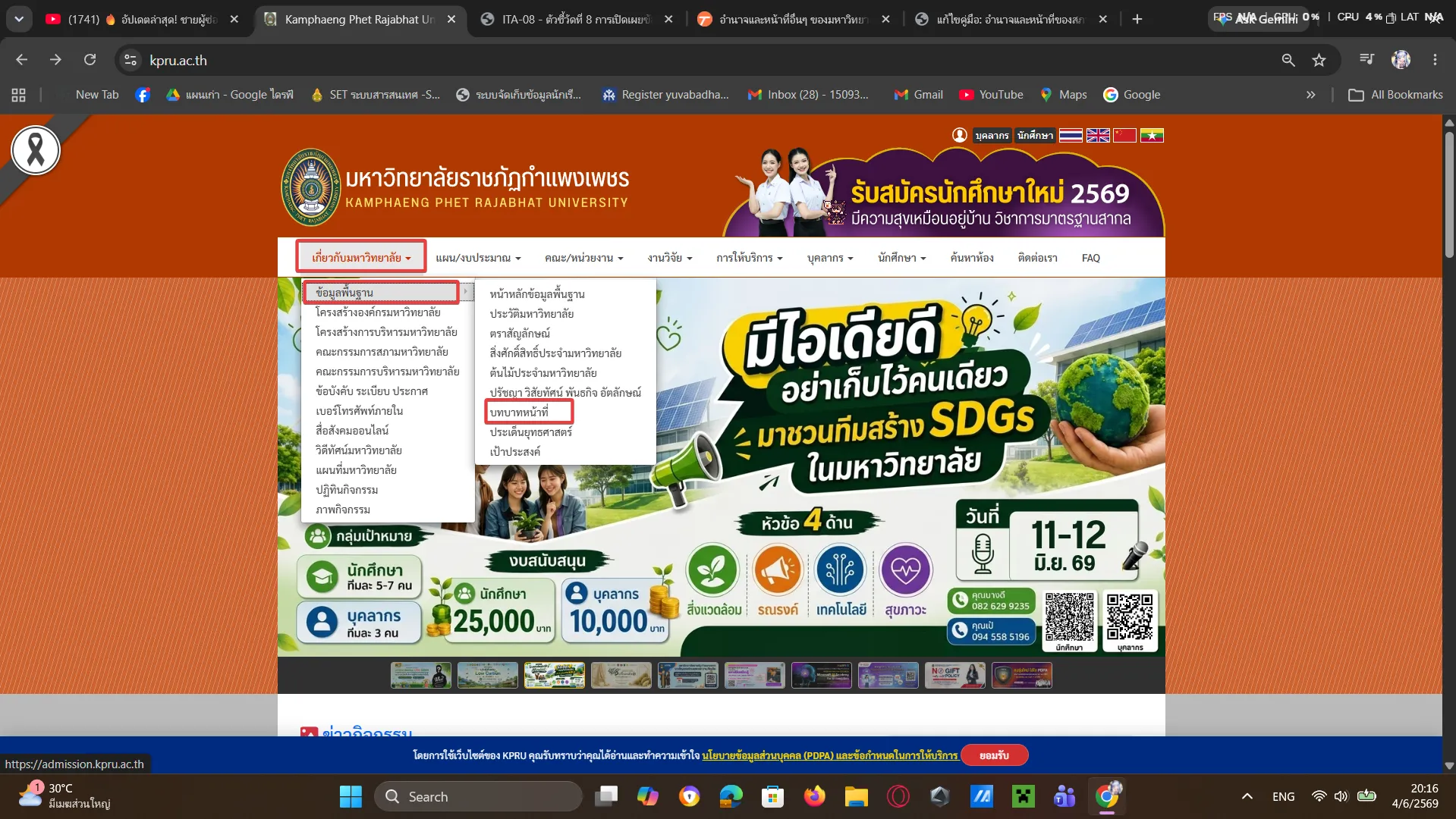
Task: Open Copilot from taskbar
Action: (x=648, y=796)
